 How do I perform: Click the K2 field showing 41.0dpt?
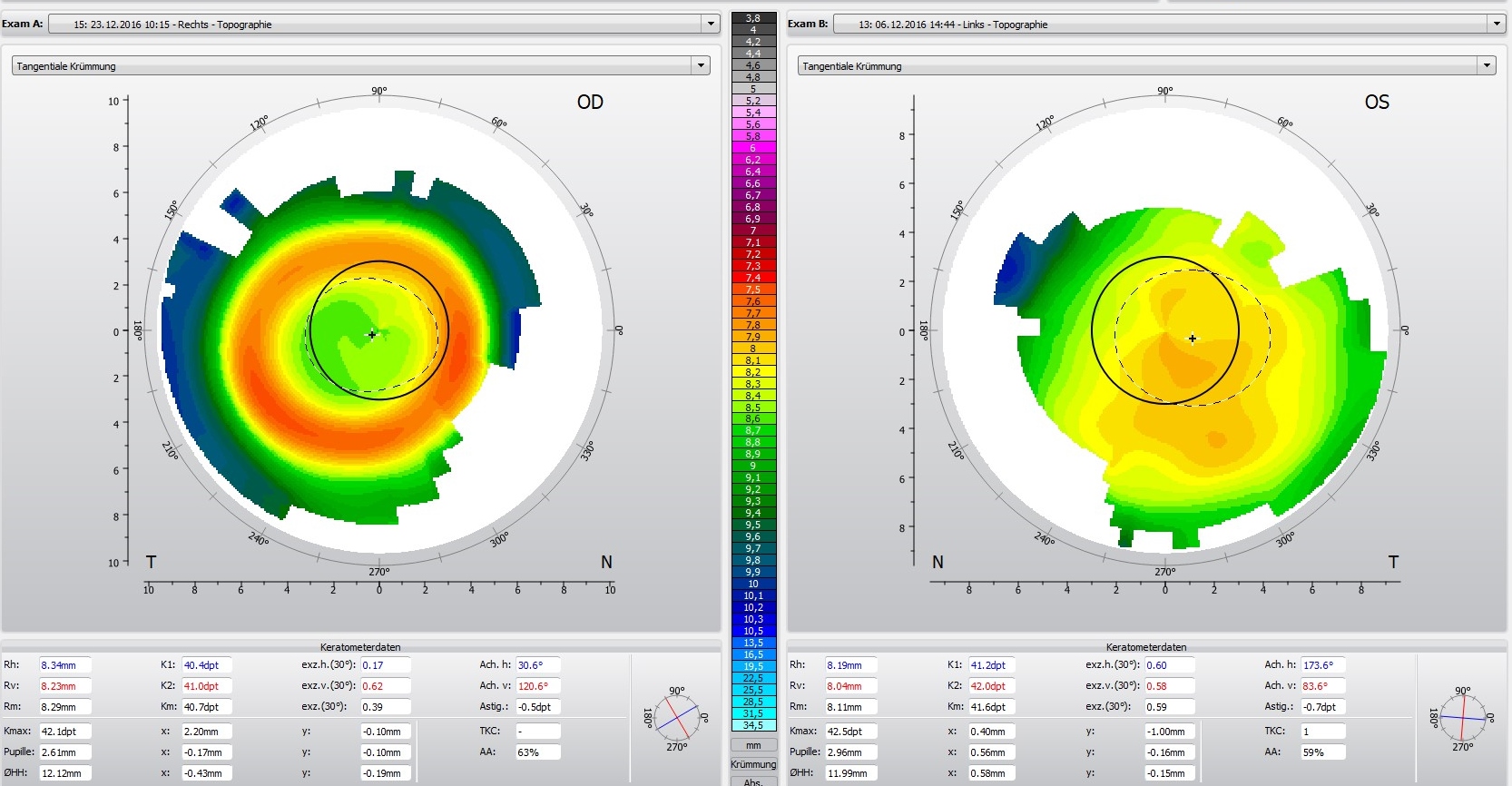click(x=207, y=686)
